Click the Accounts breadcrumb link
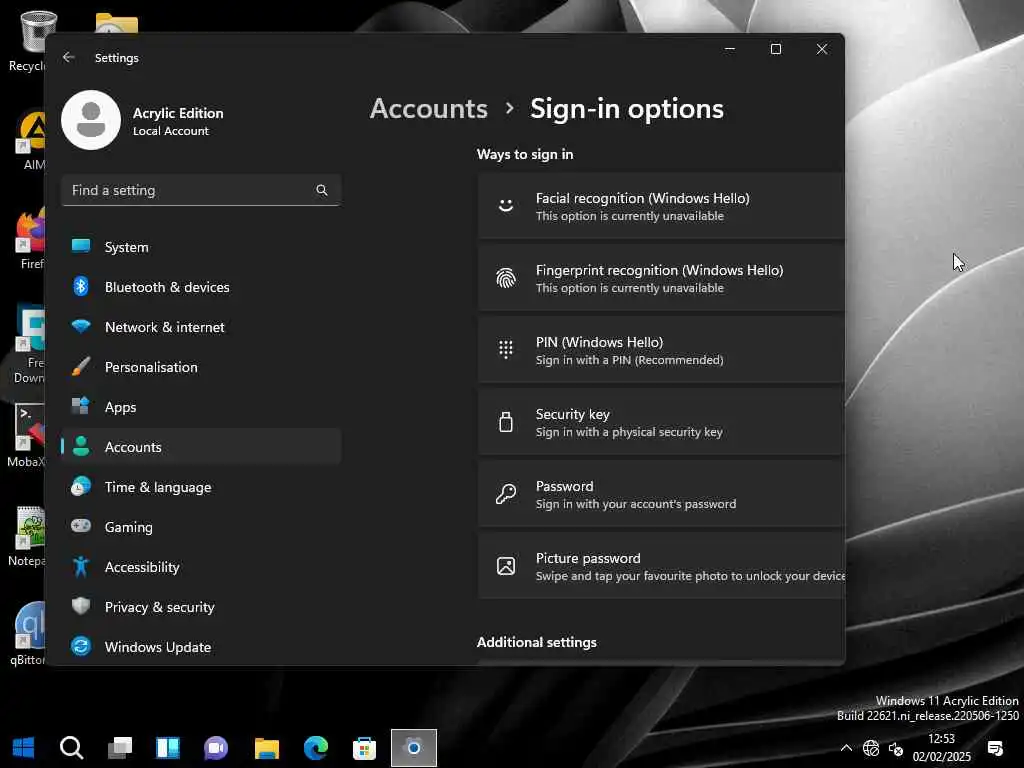The width and height of the screenshot is (1024, 768). (428, 108)
